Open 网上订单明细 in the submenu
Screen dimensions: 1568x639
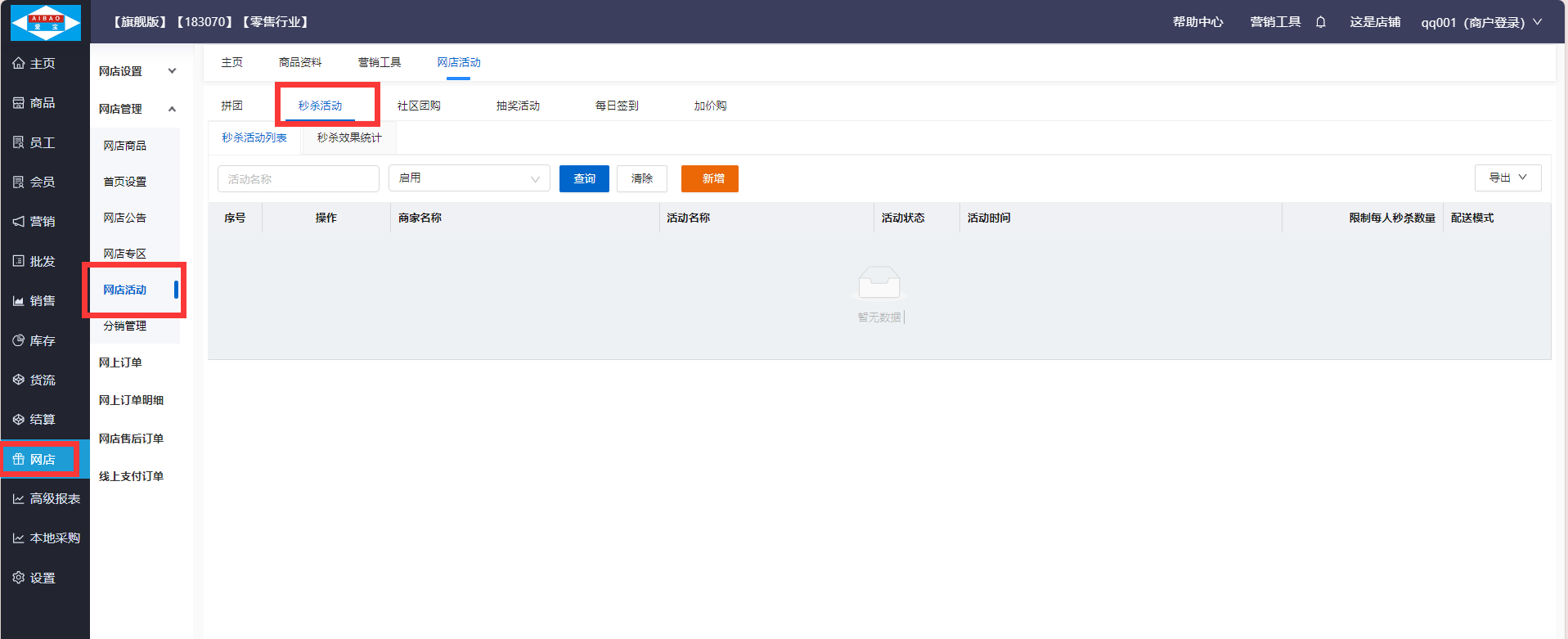click(131, 400)
